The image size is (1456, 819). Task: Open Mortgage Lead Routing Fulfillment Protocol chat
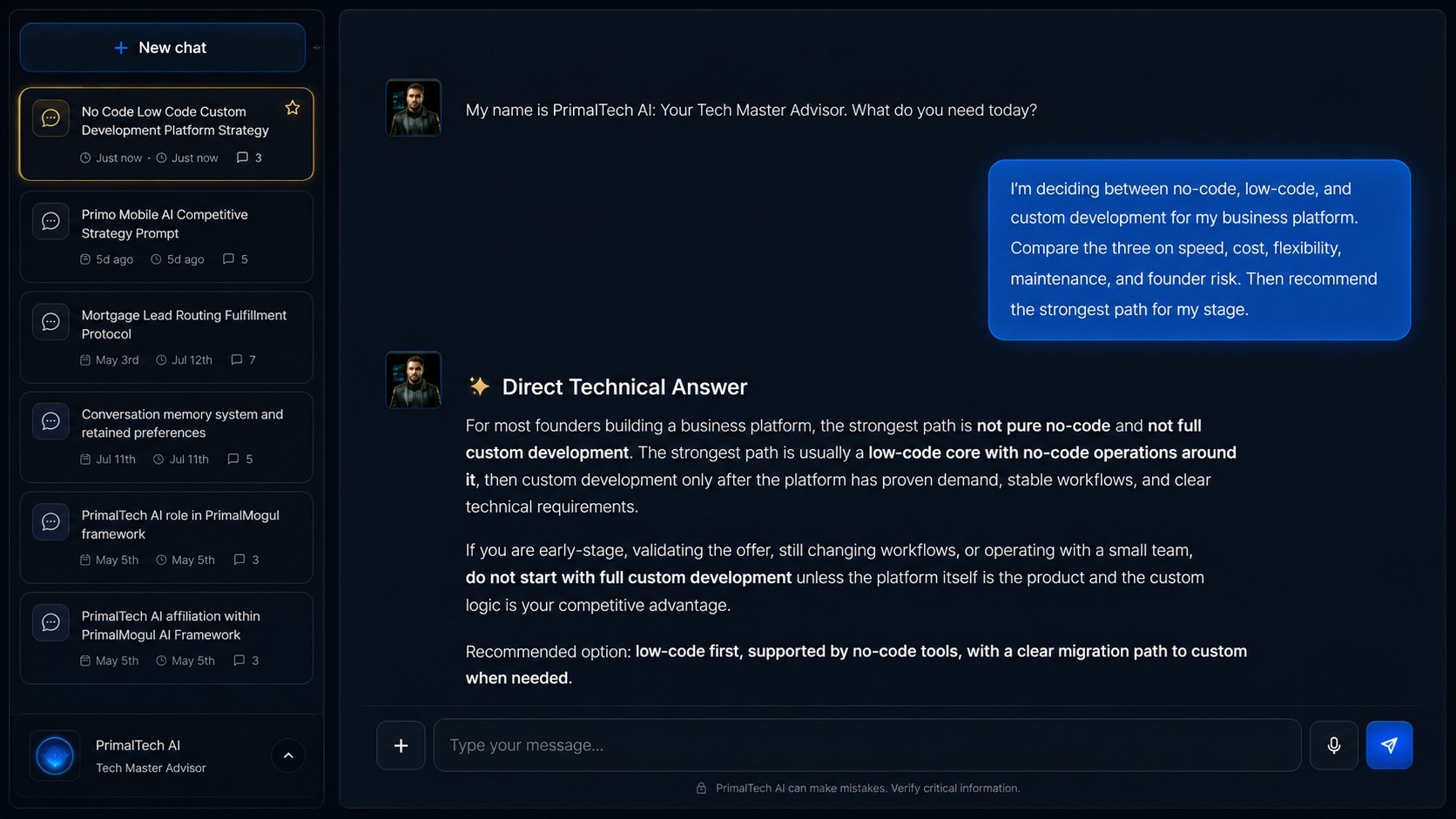click(x=166, y=338)
